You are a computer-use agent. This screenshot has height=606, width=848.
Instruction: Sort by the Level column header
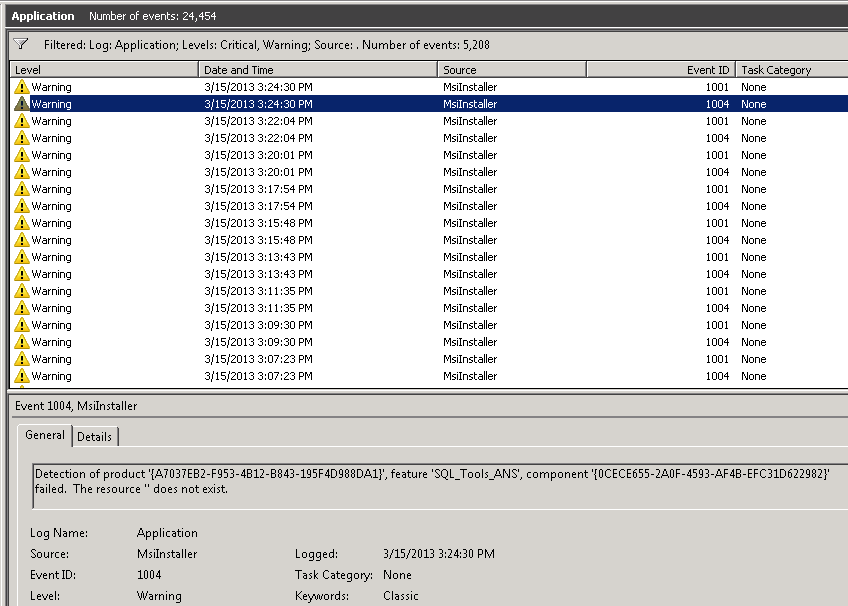(100, 70)
